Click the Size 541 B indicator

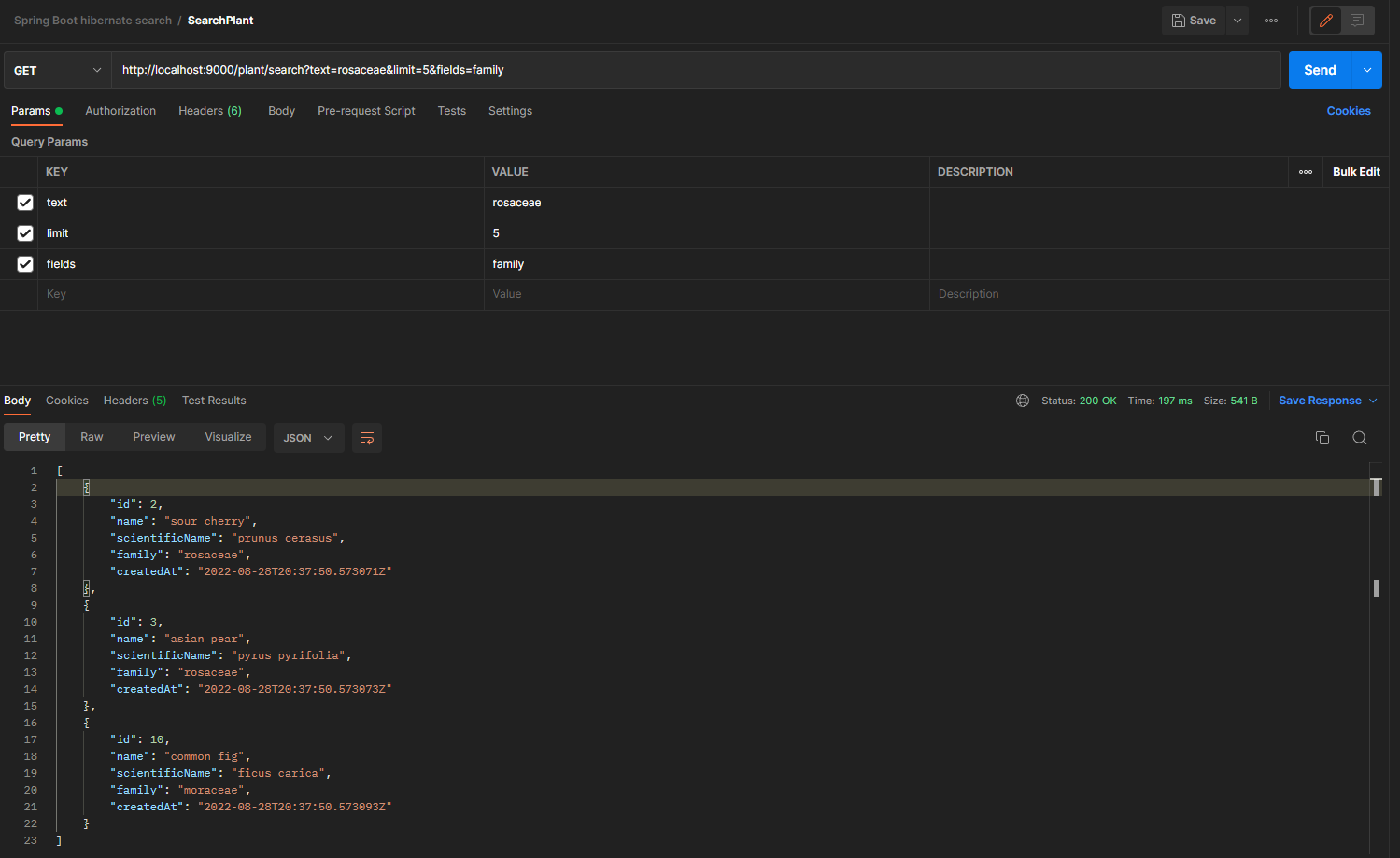tap(1230, 401)
